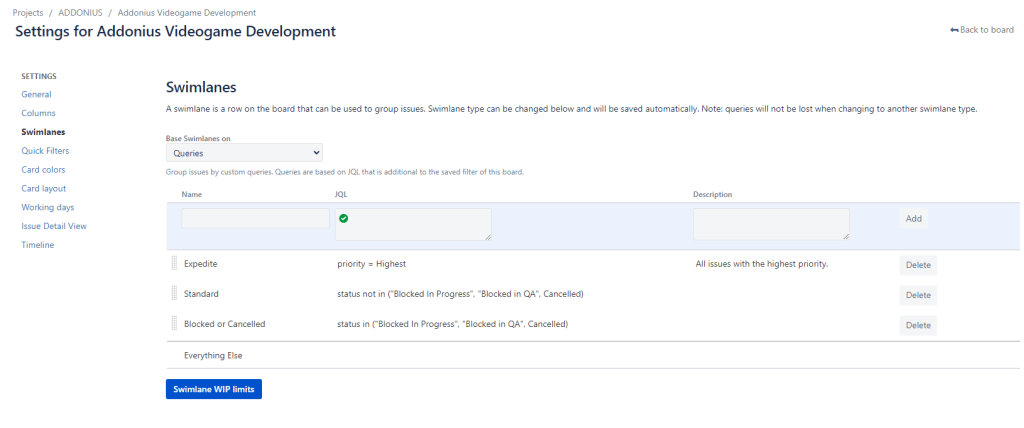Click the green JQL valid checkmark icon
1024x428 pixels.
point(344,218)
